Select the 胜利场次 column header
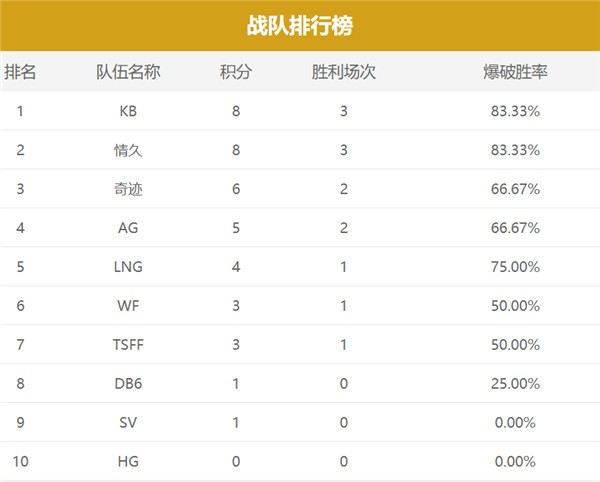Image resolution: width=600 pixels, height=482 pixels. click(x=344, y=72)
